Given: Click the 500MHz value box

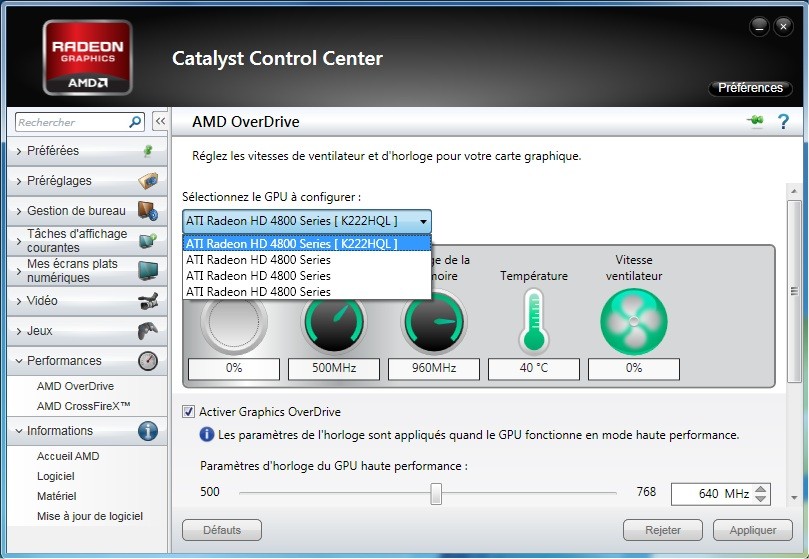Looking at the screenshot, I should point(334,369).
